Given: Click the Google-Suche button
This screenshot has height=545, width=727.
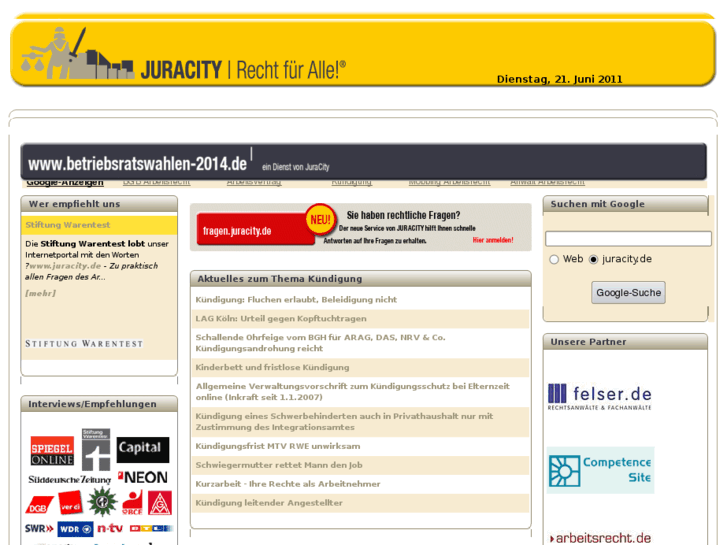Looking at the screenshot, I should 628,293.
